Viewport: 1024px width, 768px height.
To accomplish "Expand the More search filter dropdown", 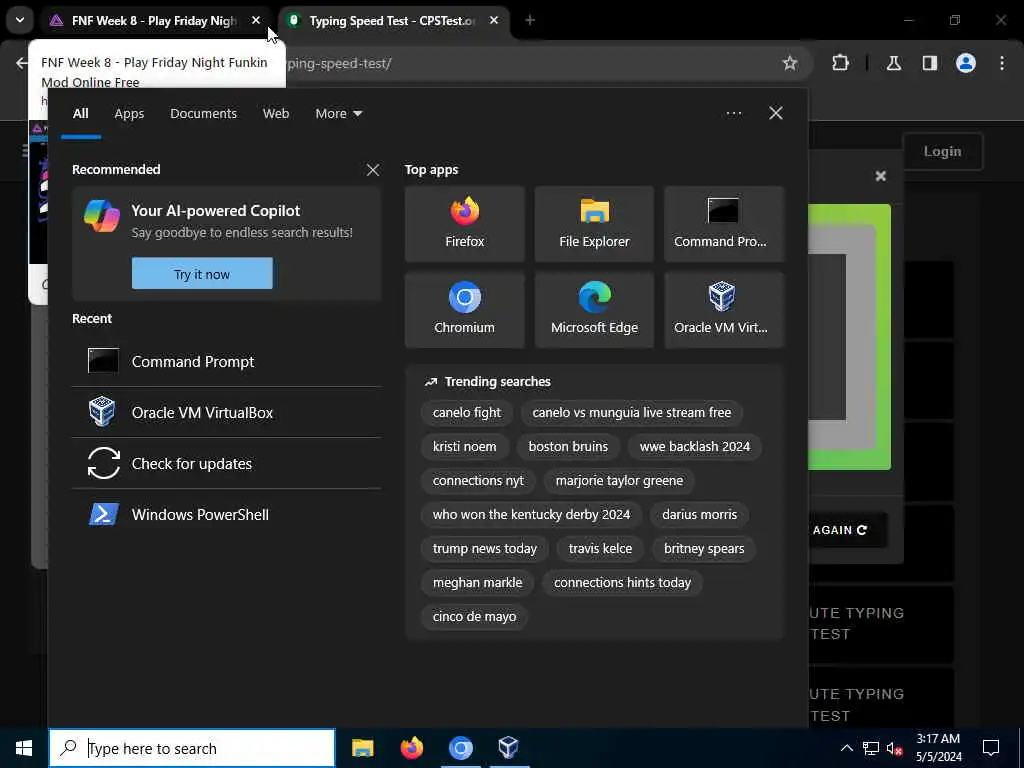I will pos(338,114).
